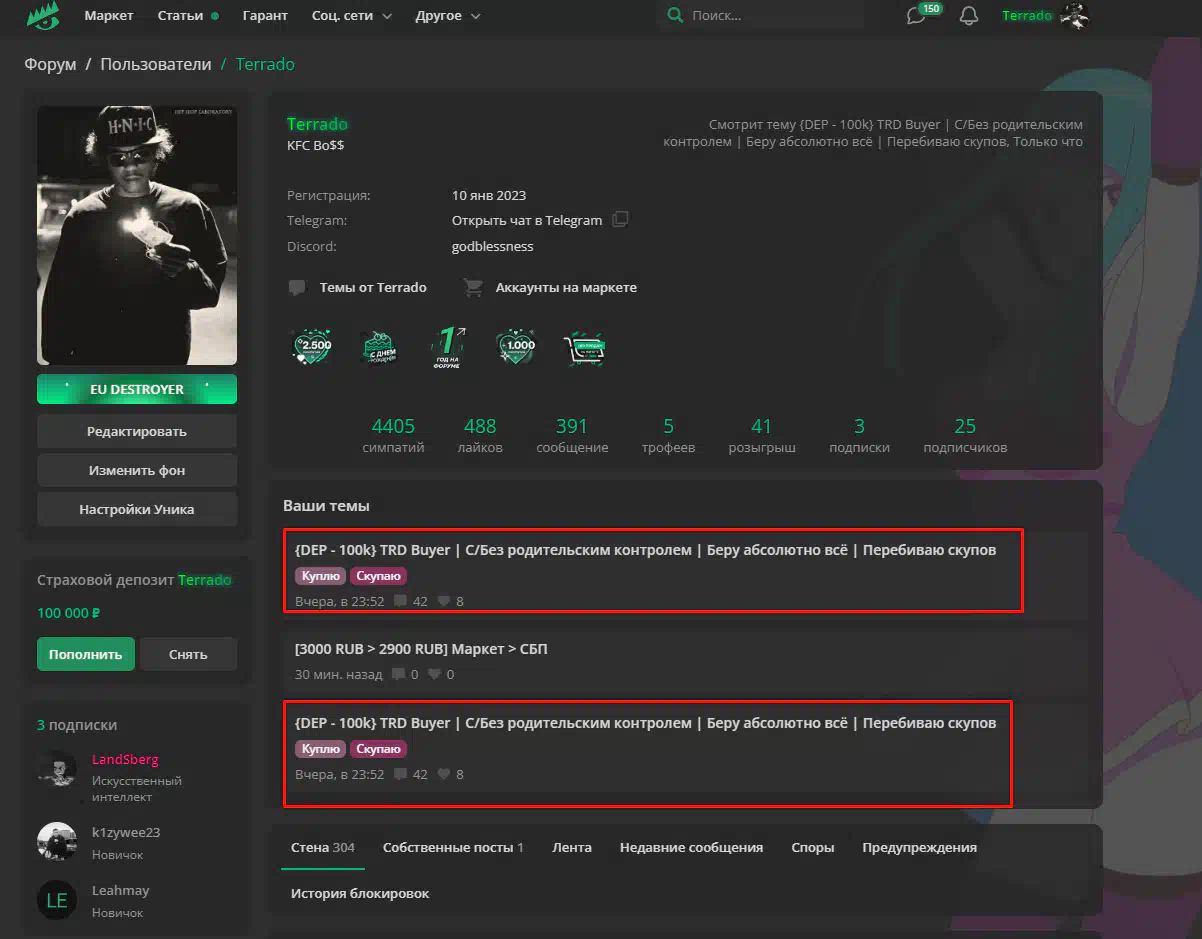
Task: Click the registration date 10 янв 2023
Action: (489, 195)
